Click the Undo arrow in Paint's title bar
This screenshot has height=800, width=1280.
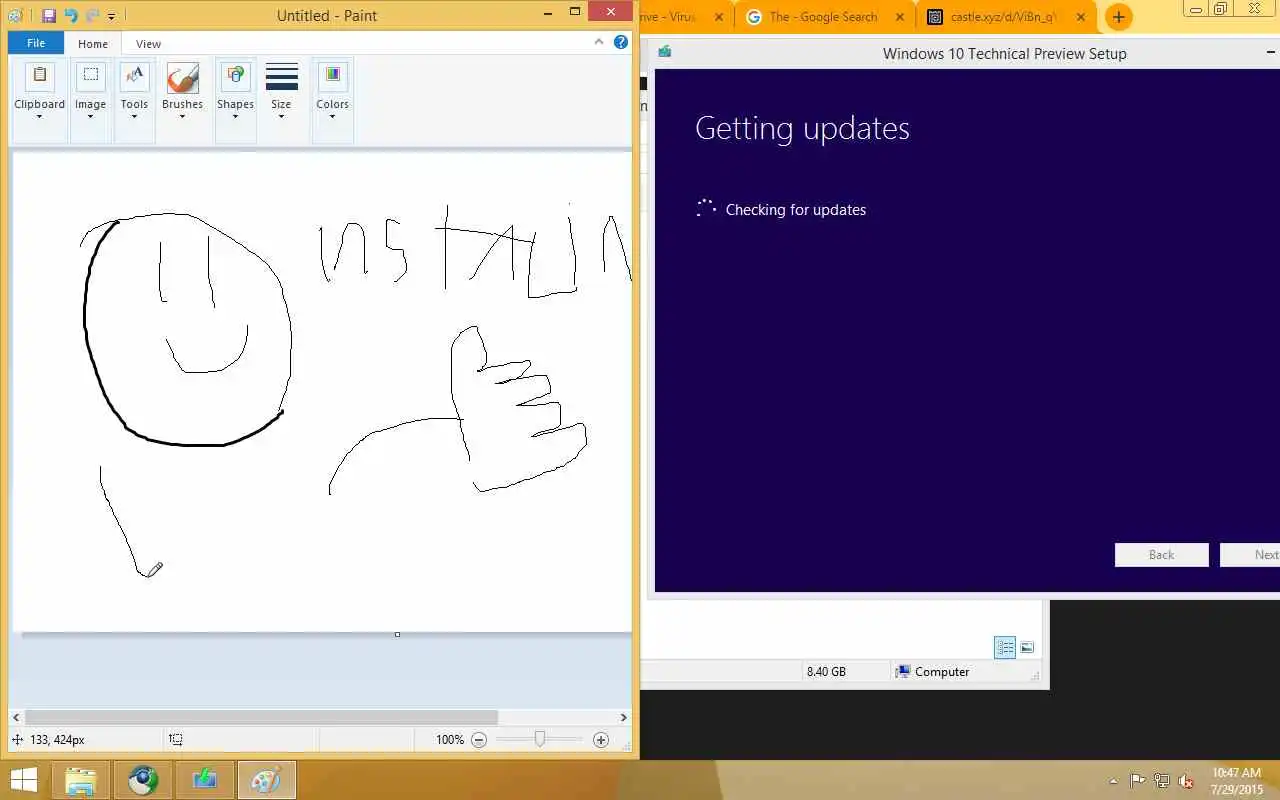click(70, 15)
